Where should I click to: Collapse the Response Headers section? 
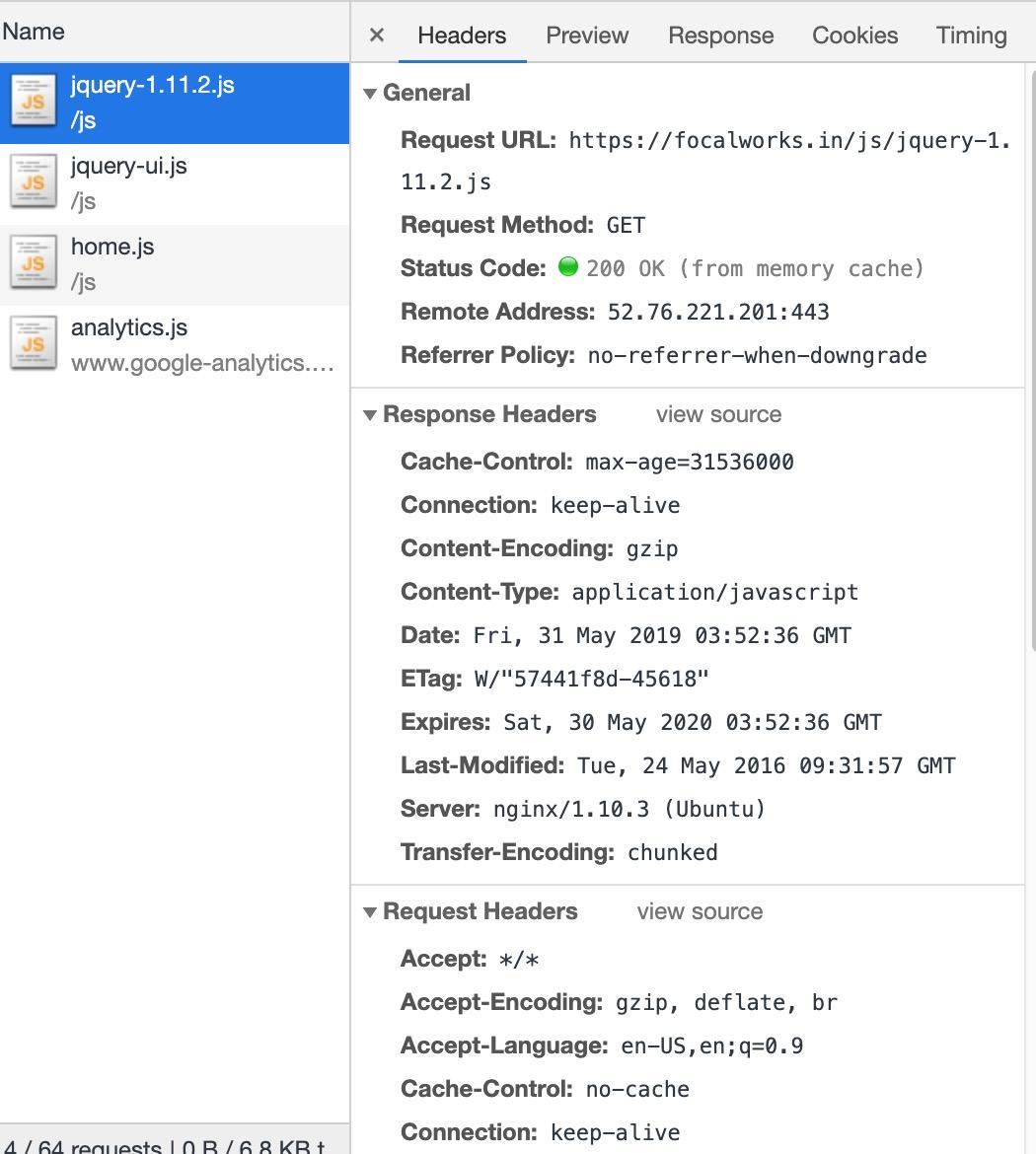pyautogui.click(x=371, y=415)
